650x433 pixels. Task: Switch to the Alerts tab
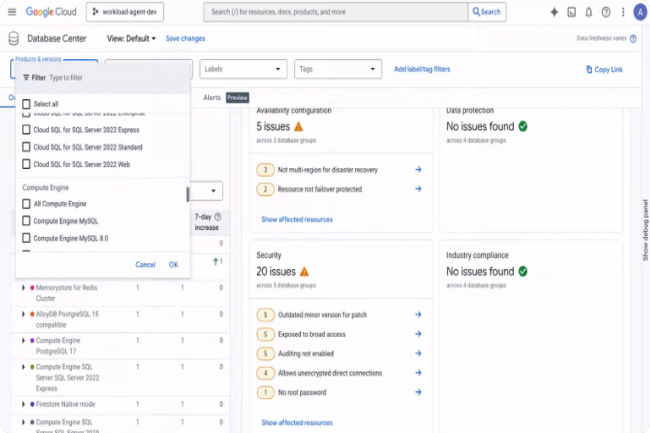212,98
